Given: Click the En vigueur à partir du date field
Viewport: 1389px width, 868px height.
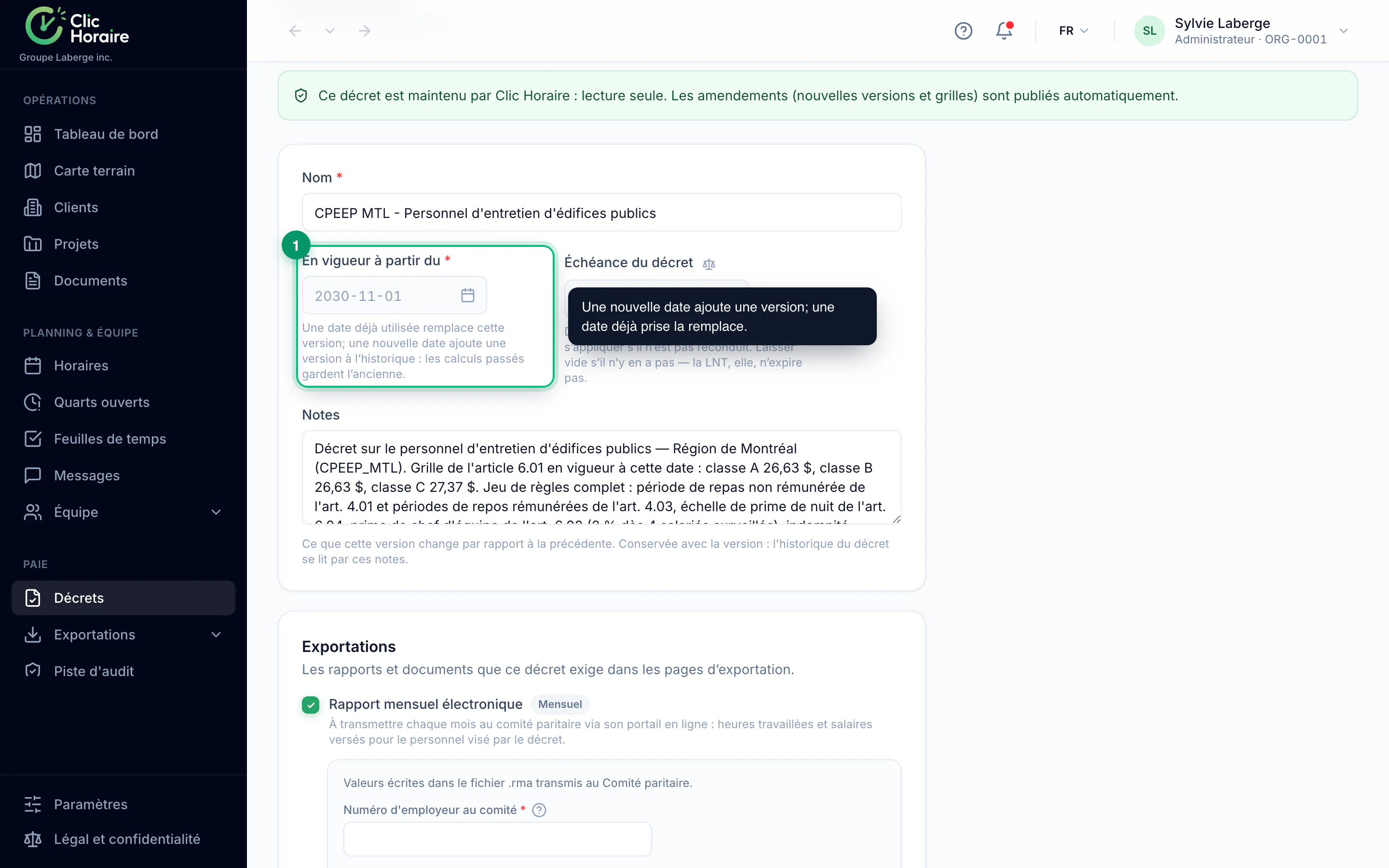Looking at the screenshot, I should [395, 296].
